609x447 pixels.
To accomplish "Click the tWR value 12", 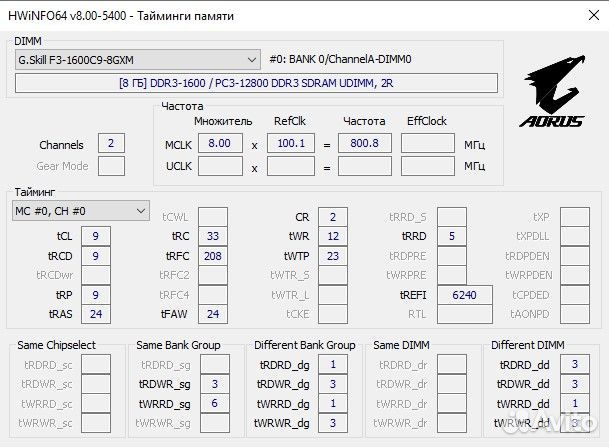I will [333, 236].
